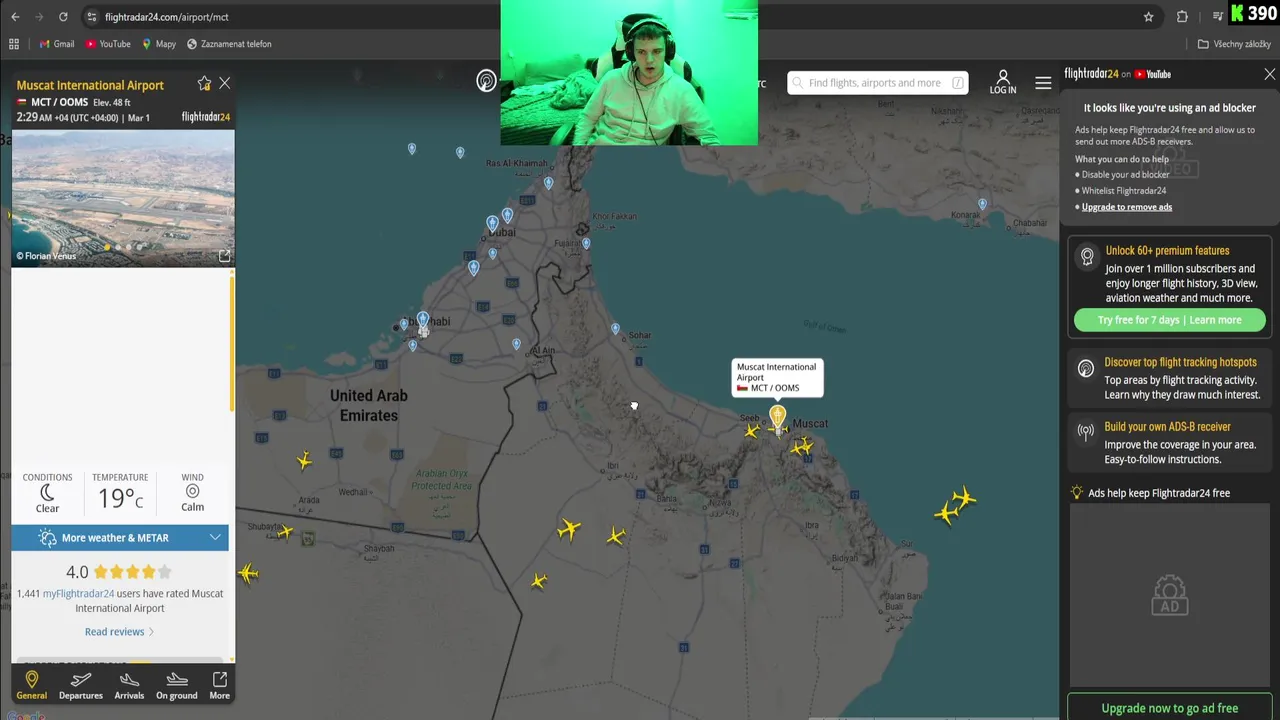
Task: Select the General tab
Action: 31,686
